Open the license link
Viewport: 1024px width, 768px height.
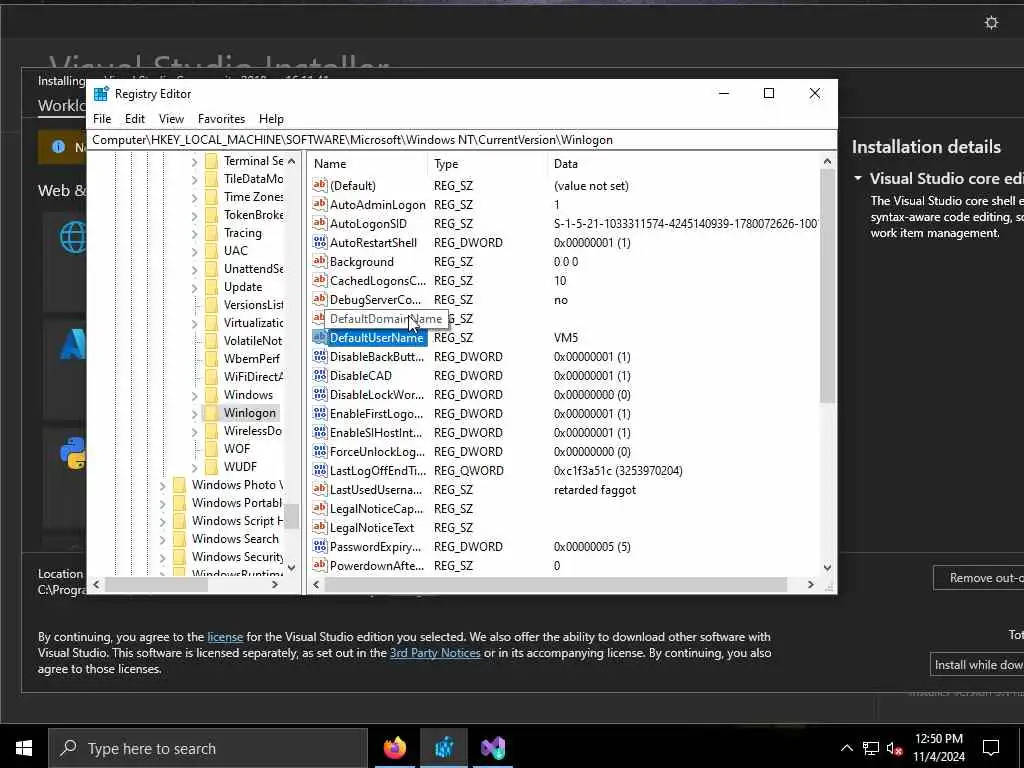click(225, 637)
